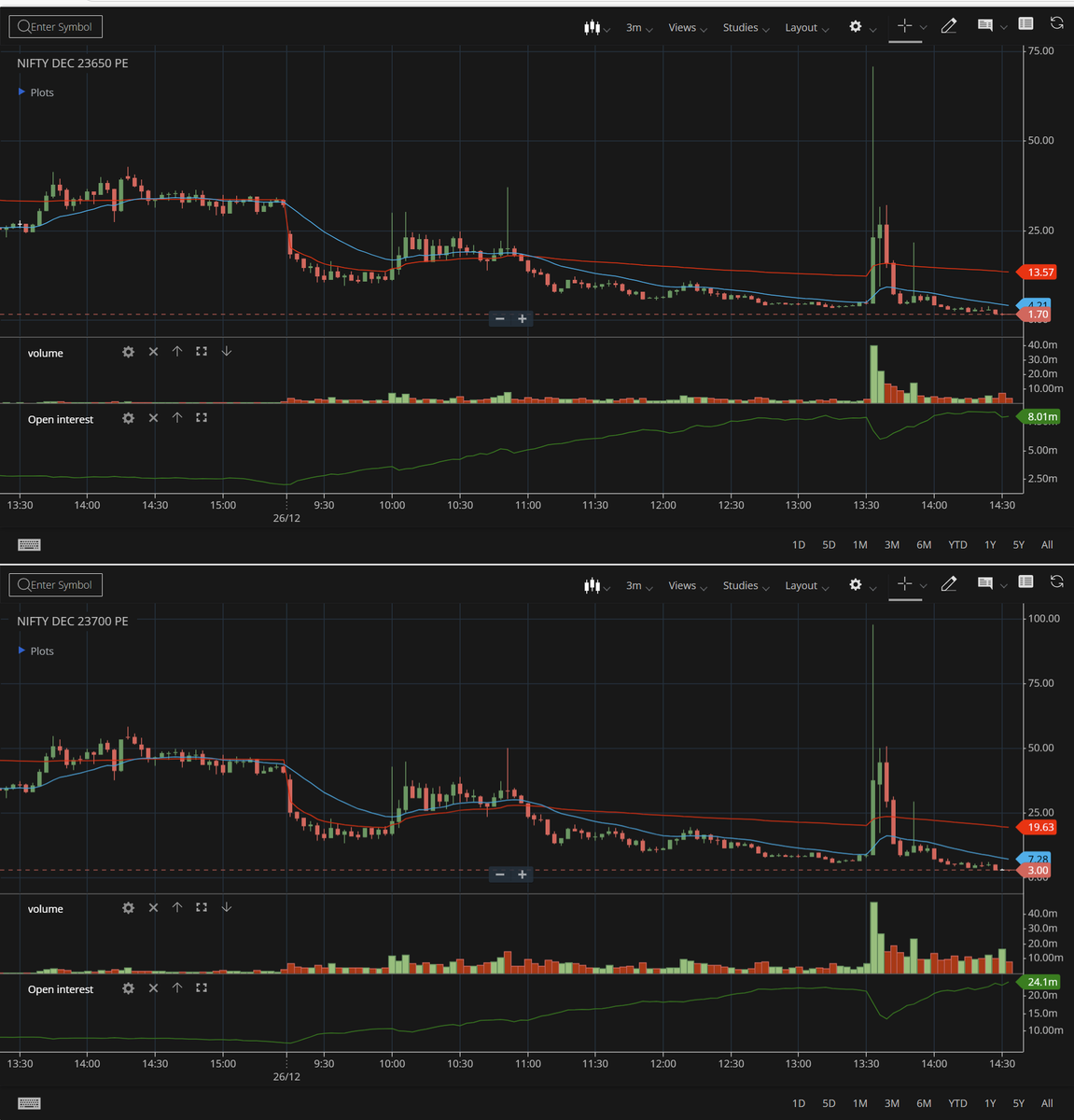Select crosshair tool in bottom chart toolbar
This screenshot has height=1120, width=1074.
click(x=904, y=584)
